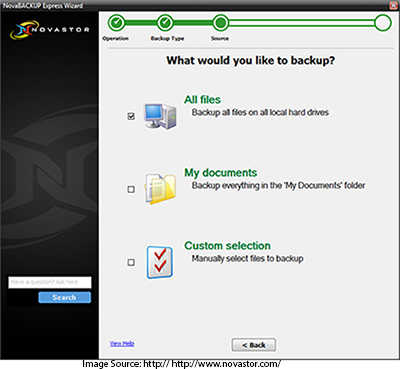Screen dimensions: 400x369
Task: Click the 'Operation' step label
Action: click(115, 38)
